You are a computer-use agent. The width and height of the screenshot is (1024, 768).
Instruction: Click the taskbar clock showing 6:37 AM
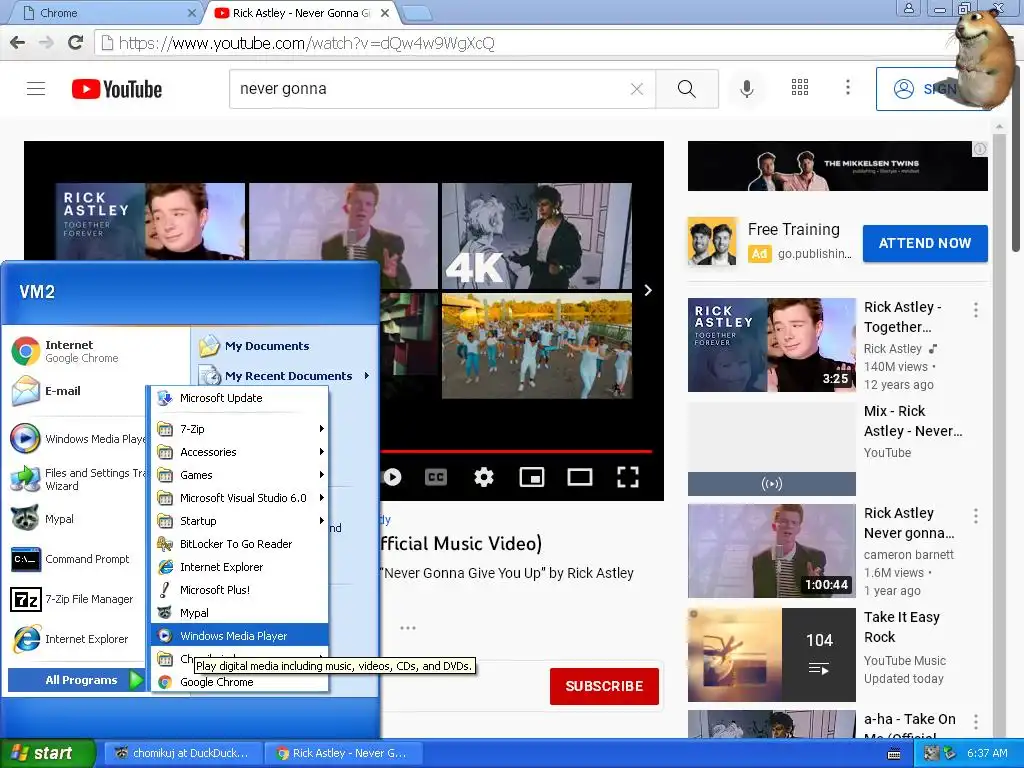(987, 753)
